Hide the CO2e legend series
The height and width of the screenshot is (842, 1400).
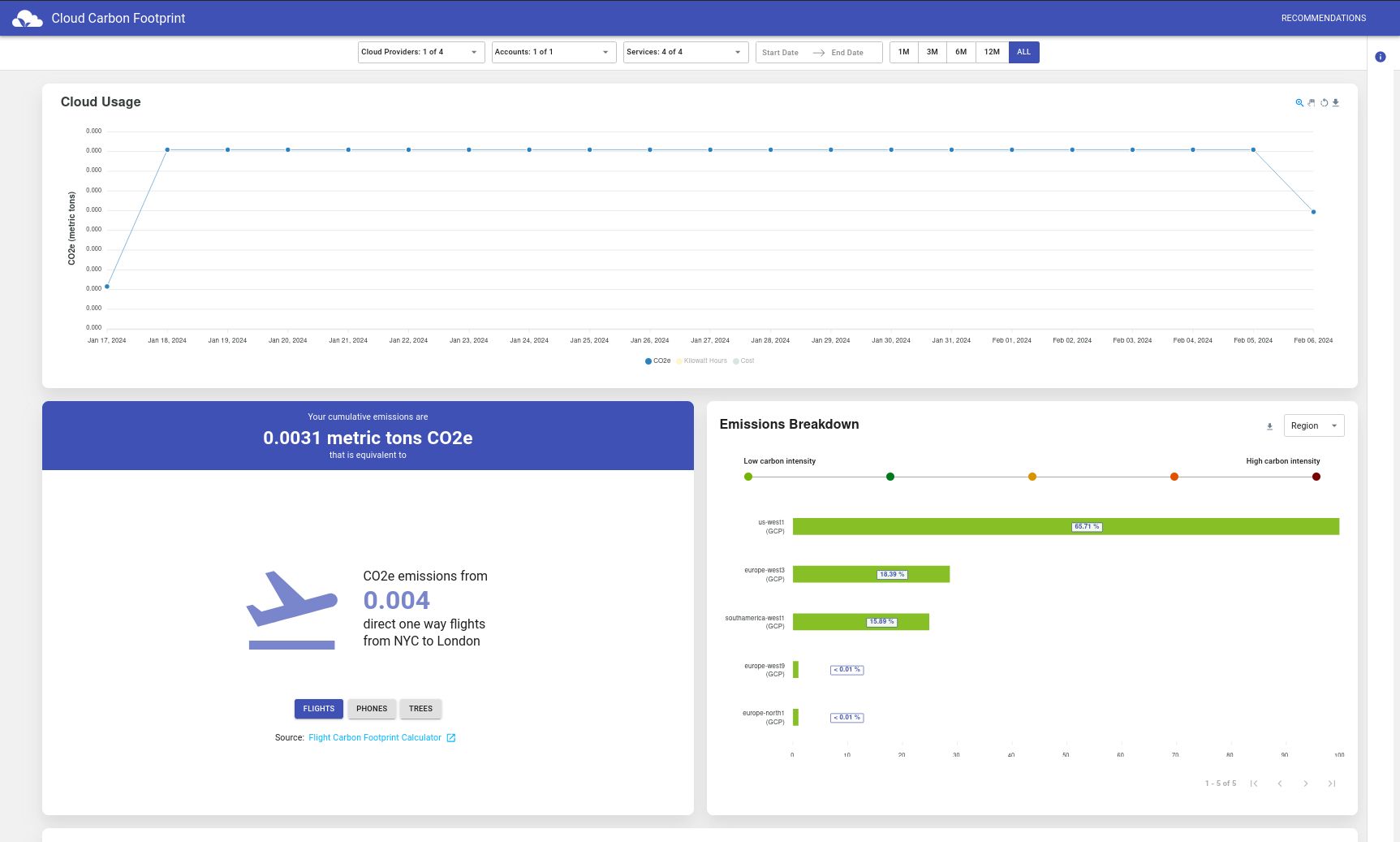point(657,361)
